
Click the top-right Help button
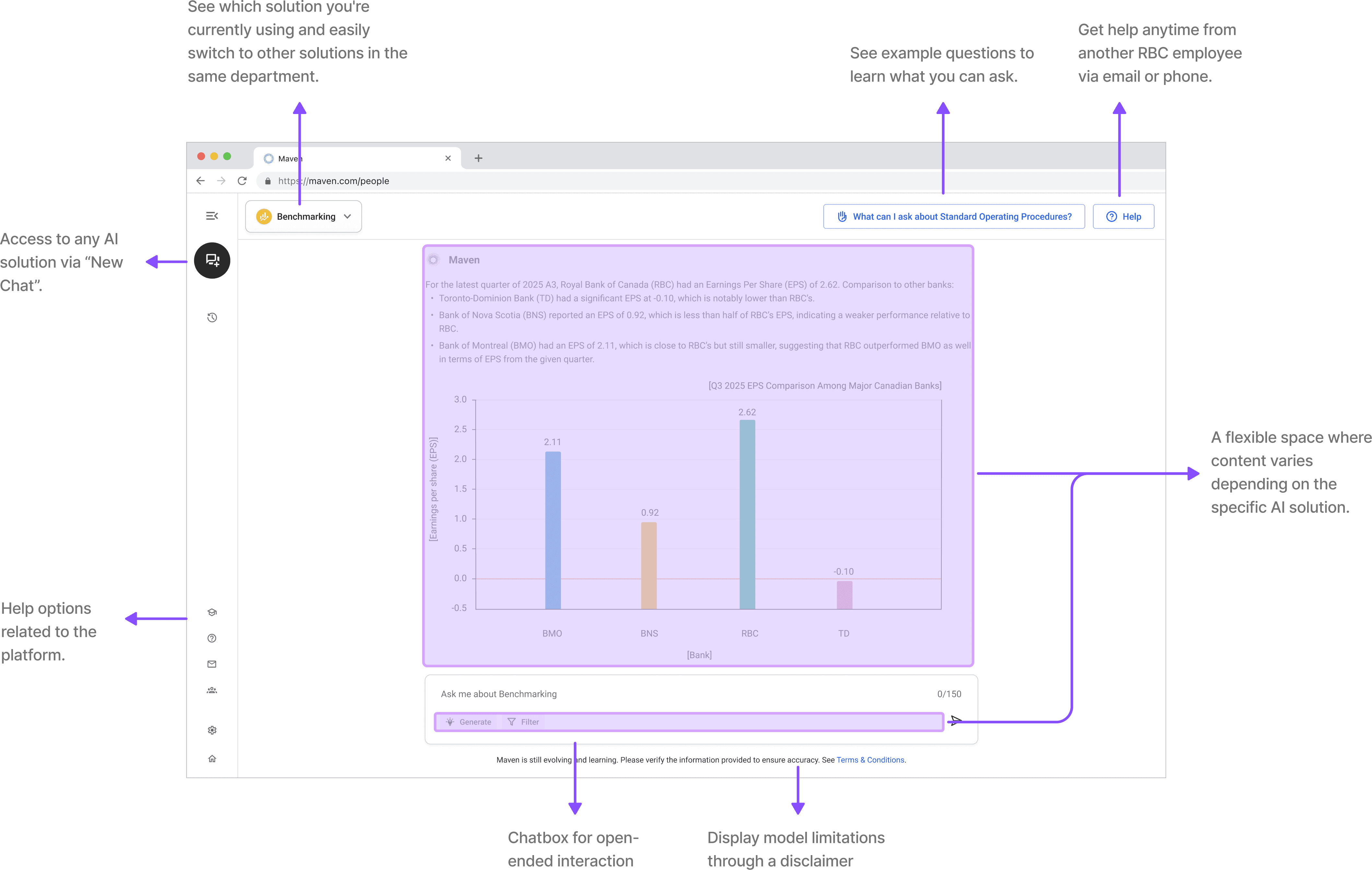tap(1123, 216)
